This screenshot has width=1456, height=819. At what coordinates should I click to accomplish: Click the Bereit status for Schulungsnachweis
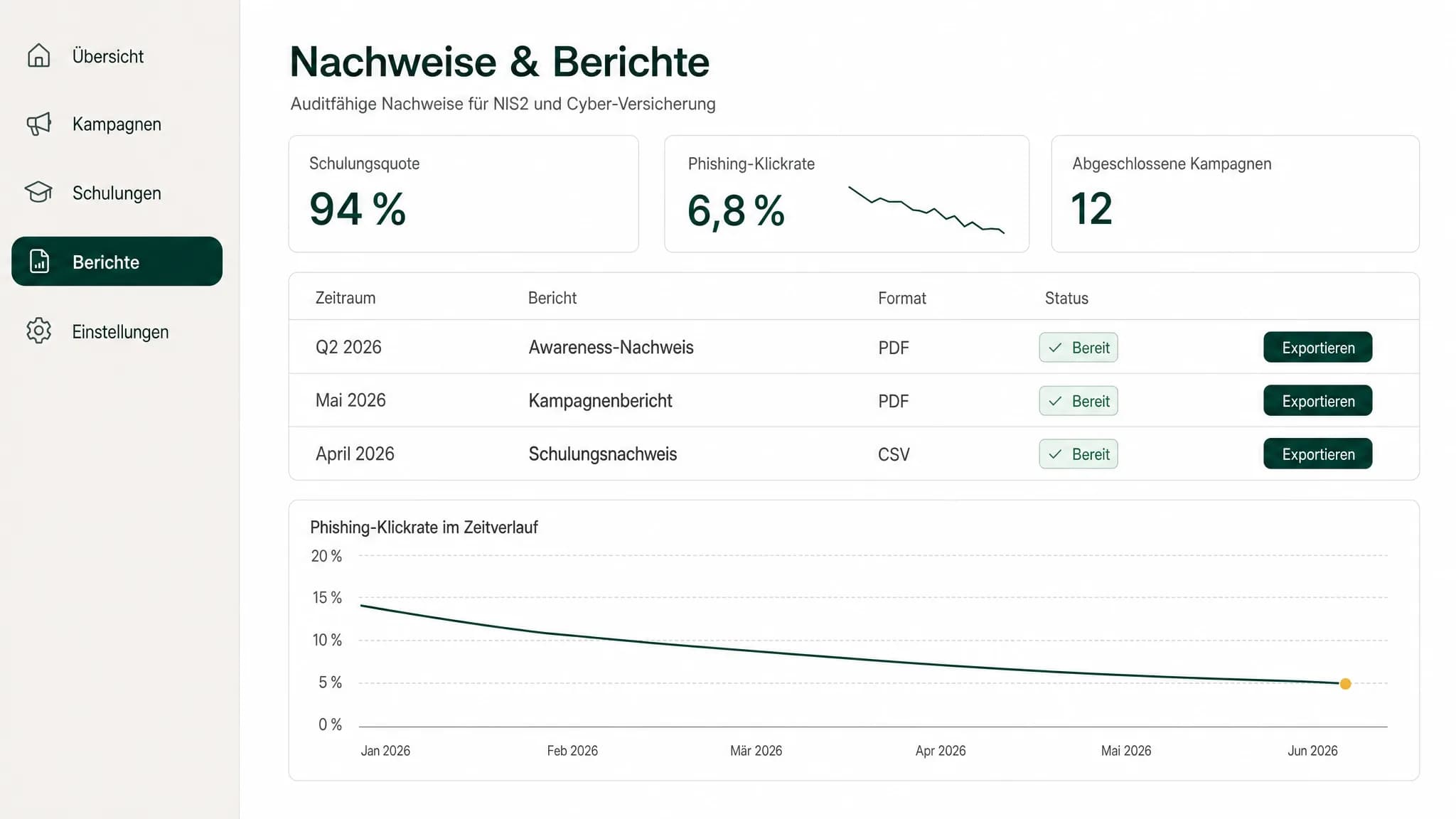(x=1078, y=454)
